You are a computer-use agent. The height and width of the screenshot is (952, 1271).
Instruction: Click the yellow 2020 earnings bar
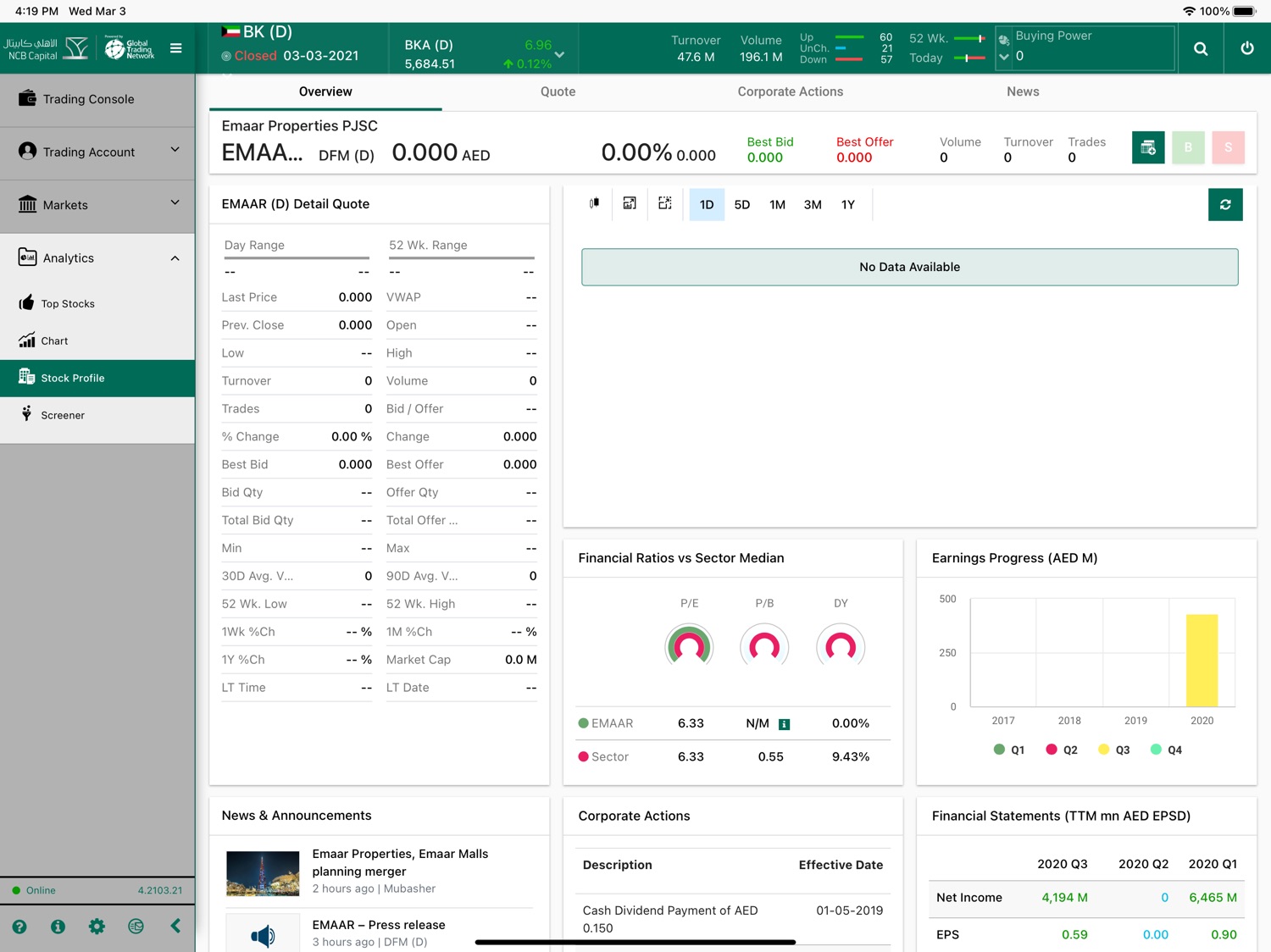pos(1202,660)
